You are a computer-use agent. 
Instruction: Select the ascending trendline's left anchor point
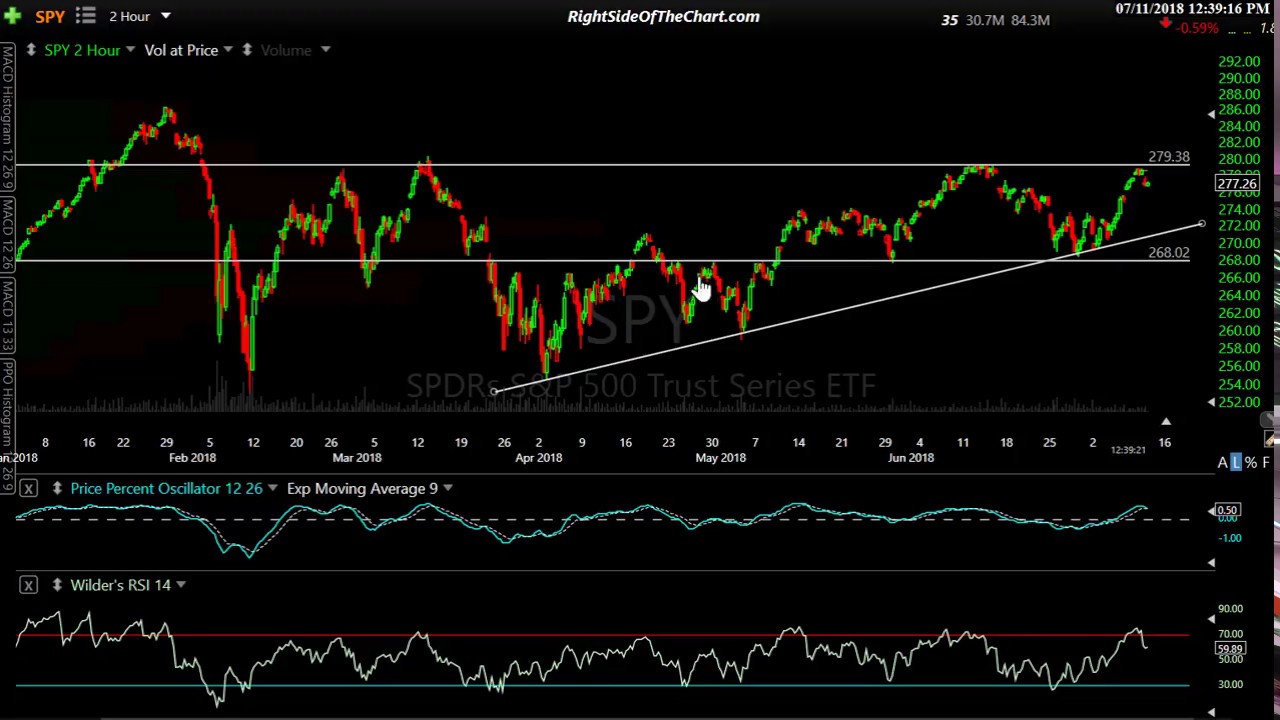tap(494, 391)
